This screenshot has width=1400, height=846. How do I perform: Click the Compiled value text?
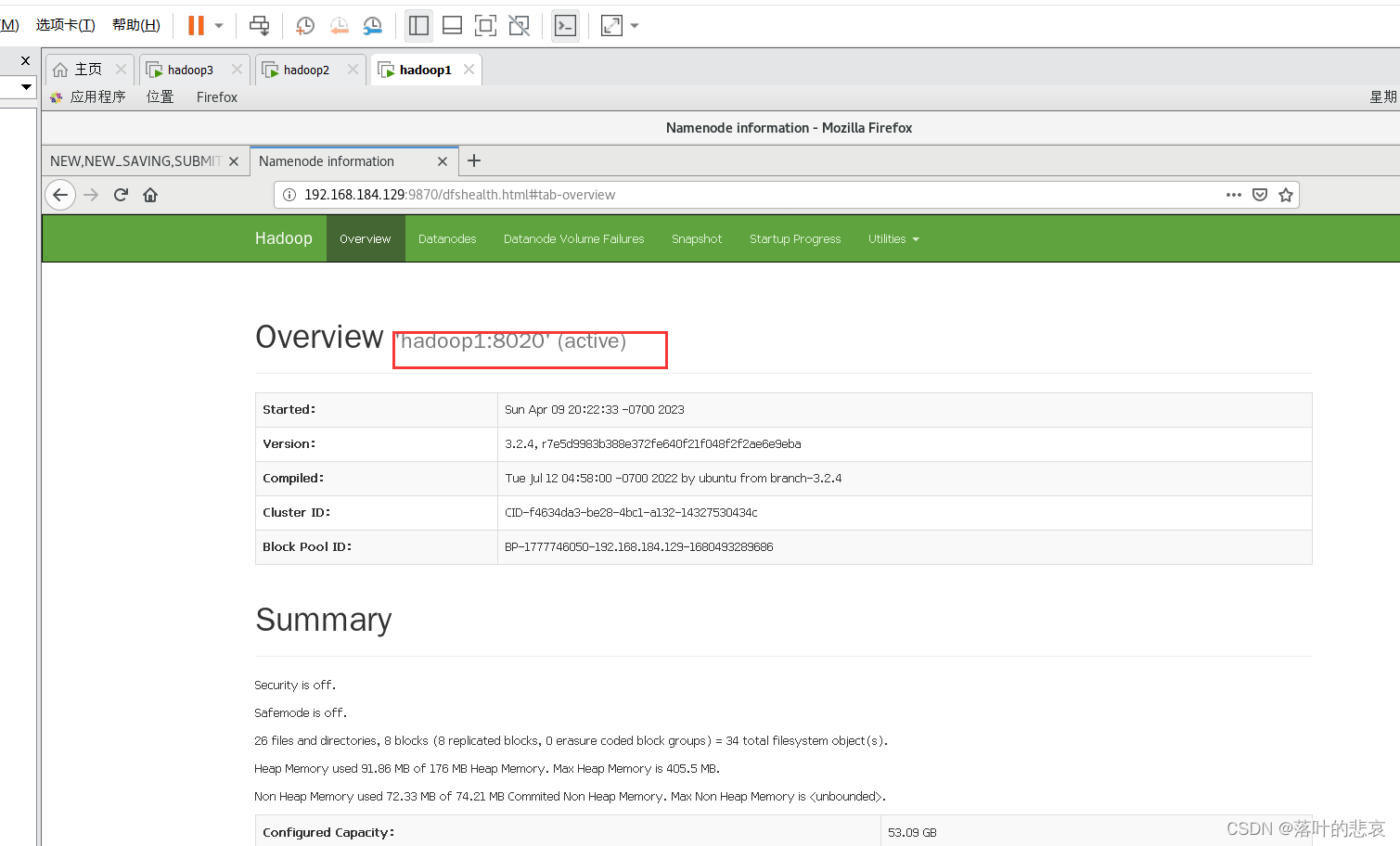click(x=674, y=479)
